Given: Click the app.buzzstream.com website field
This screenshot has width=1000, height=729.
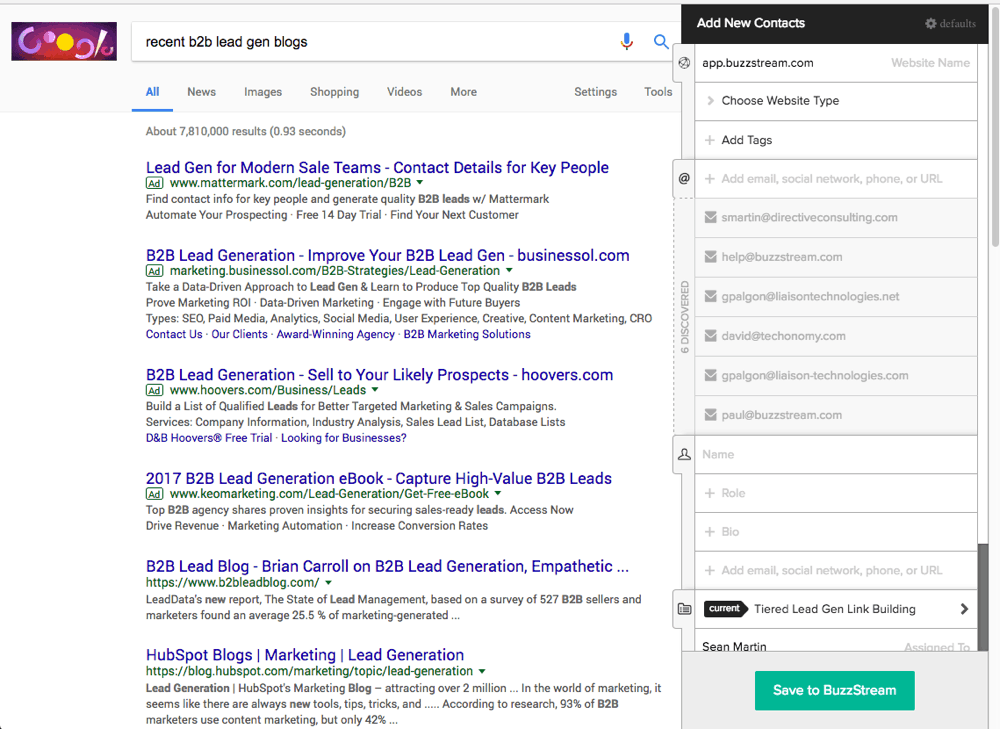Looking at the screenshot, I should (x=835, y=63).
